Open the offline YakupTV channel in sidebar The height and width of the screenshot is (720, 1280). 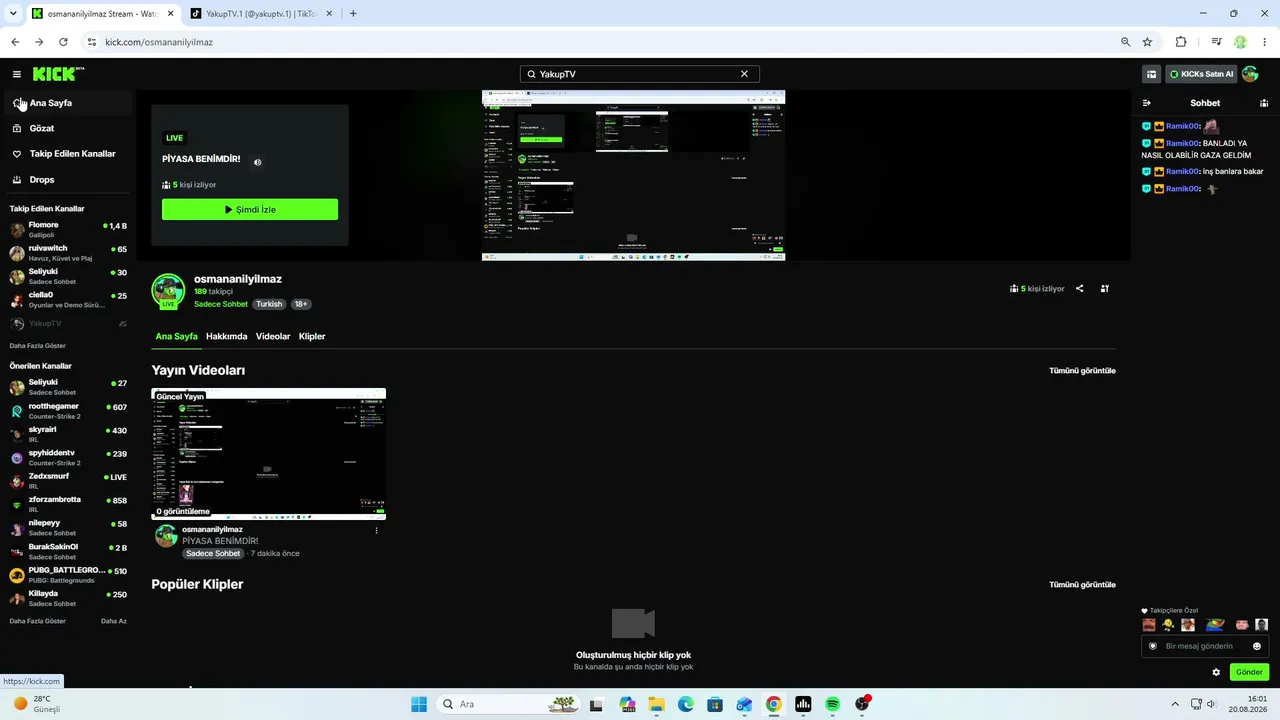pos(68,324)
